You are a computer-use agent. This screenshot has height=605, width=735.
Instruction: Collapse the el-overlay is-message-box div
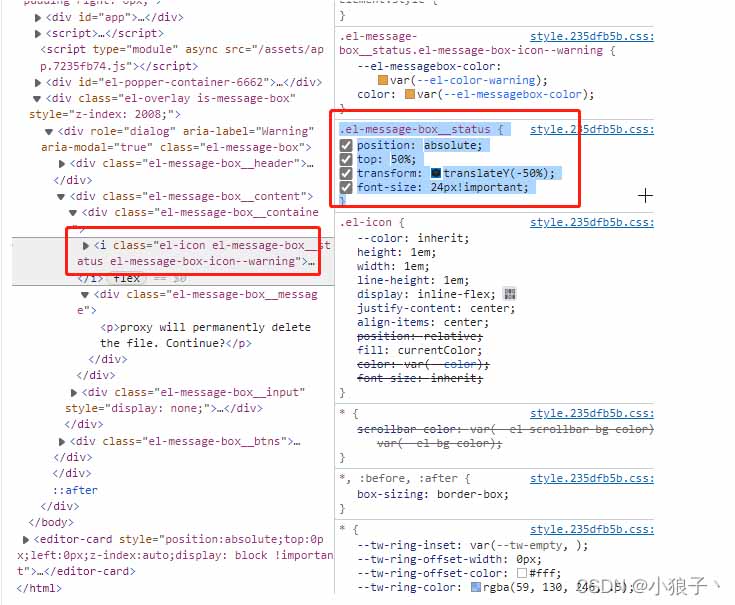click(x=37, y=99)
